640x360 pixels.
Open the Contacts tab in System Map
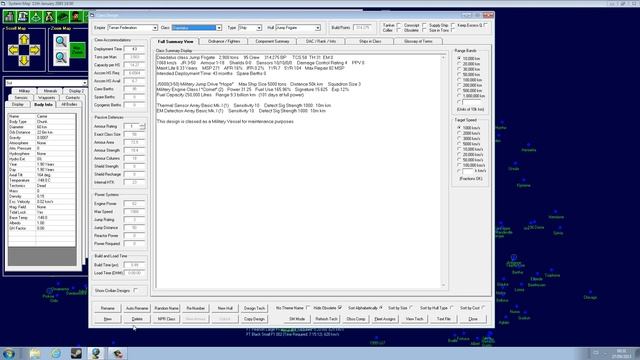(x=72, y=98)
